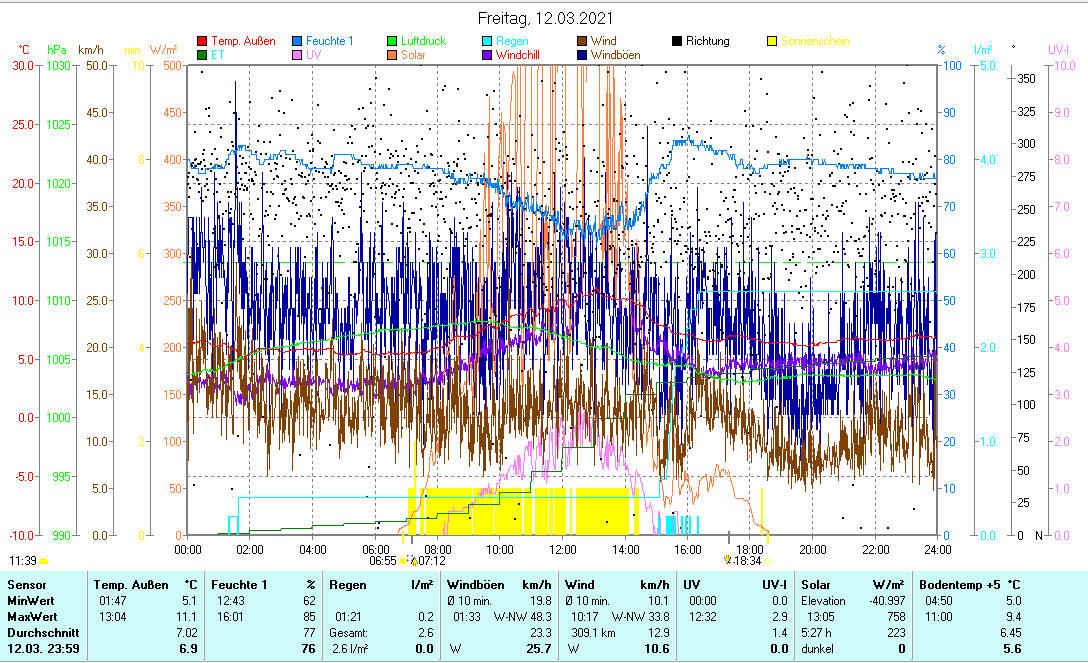Click the orange Solar legend square
The image size is (1088, 663).
coord(392,55)
